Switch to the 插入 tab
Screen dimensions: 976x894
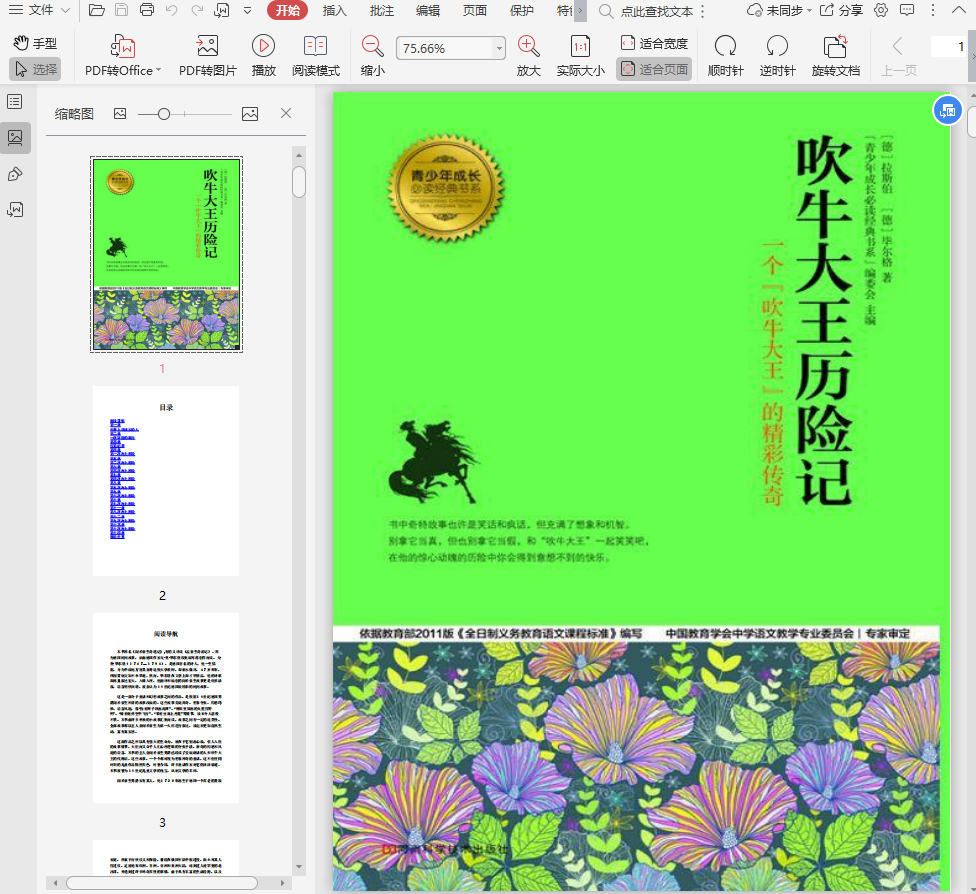click(x=335, y=10)
